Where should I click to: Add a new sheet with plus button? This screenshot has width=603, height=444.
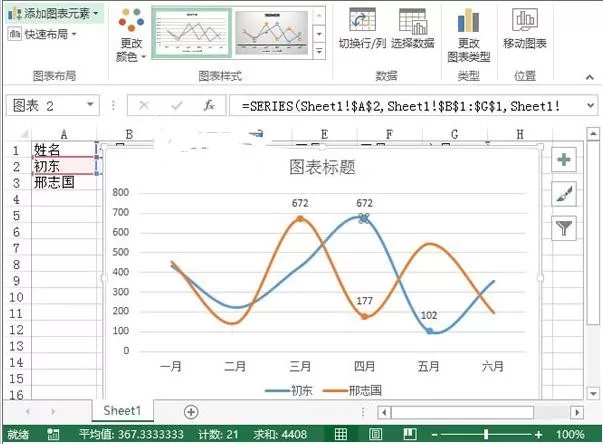[191, 412]
